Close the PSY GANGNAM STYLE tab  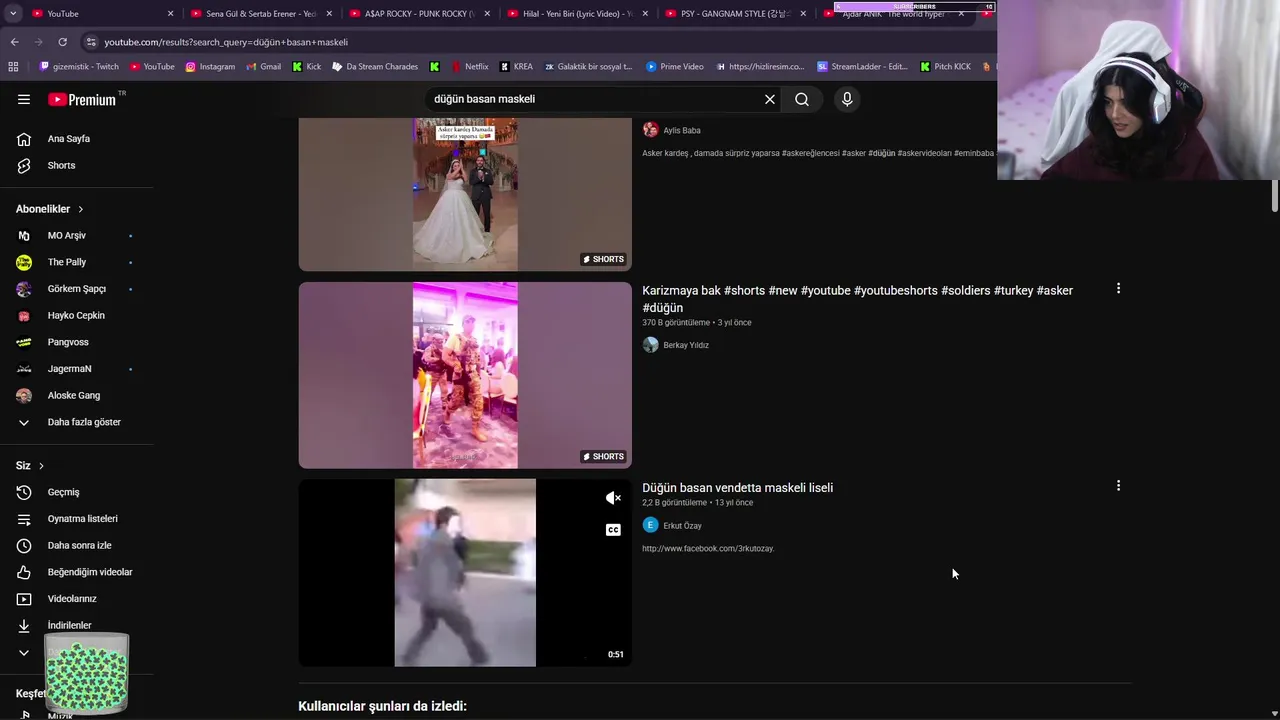tap(803, 14)
